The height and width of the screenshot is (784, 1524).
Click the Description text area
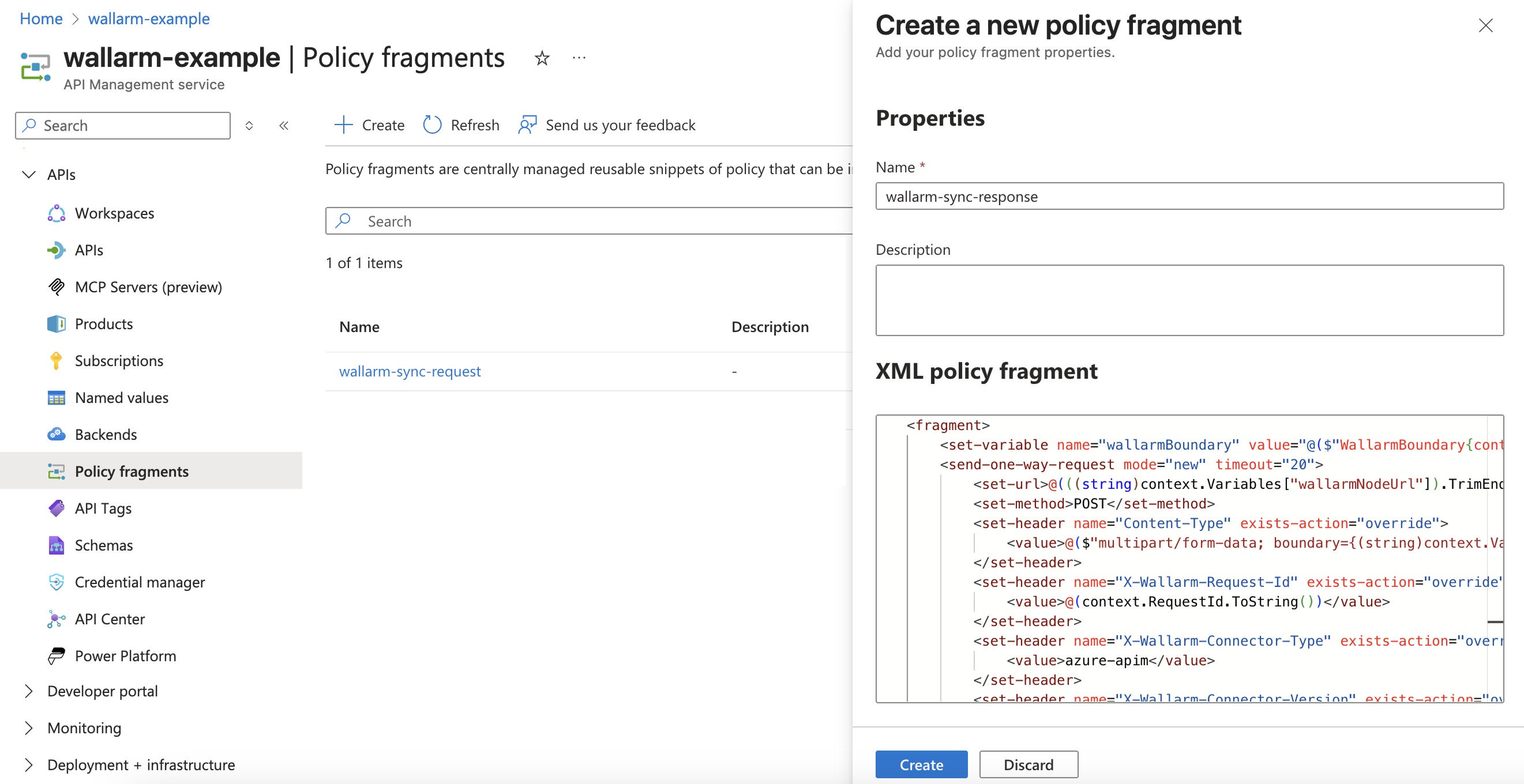(1188, 300)
